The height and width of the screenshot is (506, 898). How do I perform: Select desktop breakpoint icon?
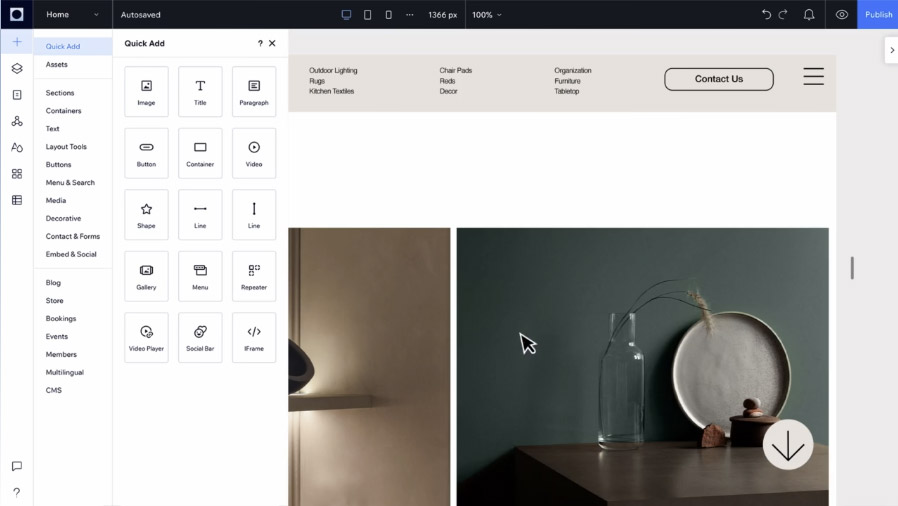coord(346,15)
